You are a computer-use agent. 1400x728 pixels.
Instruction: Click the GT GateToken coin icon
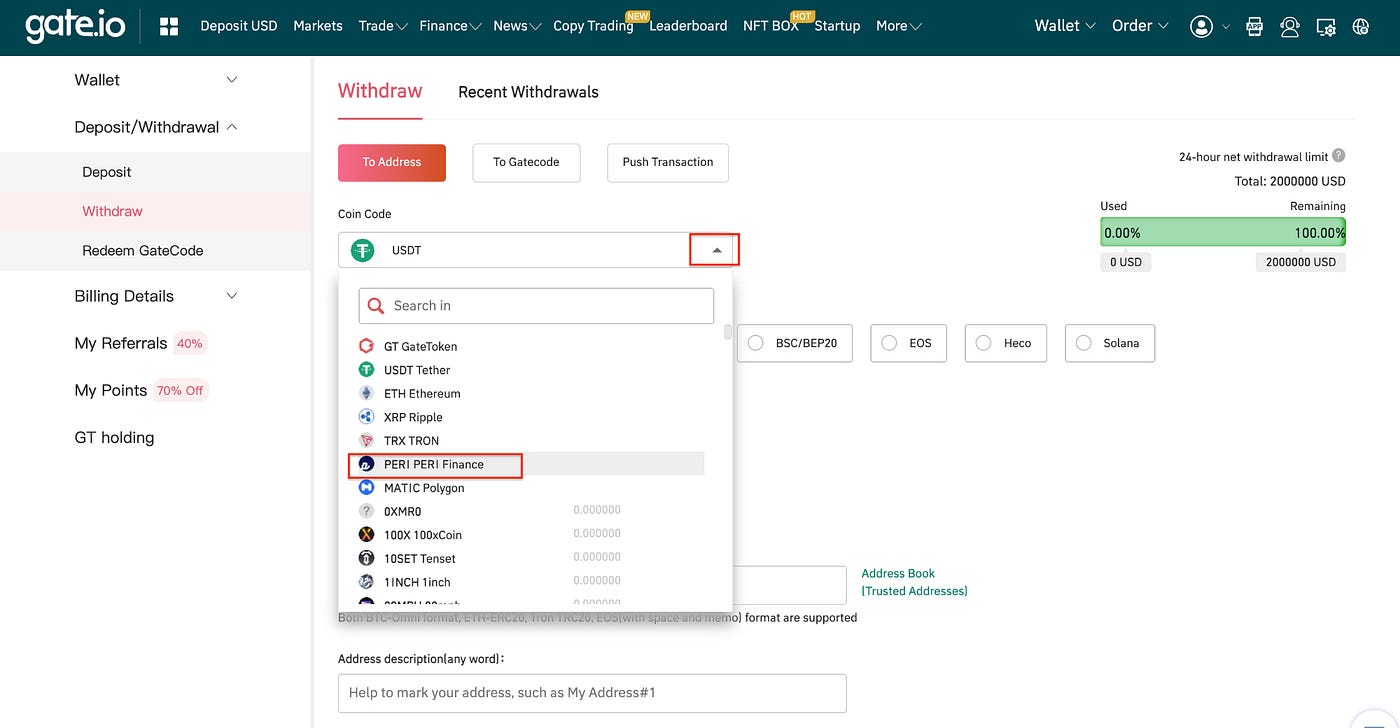pos(366,346)
